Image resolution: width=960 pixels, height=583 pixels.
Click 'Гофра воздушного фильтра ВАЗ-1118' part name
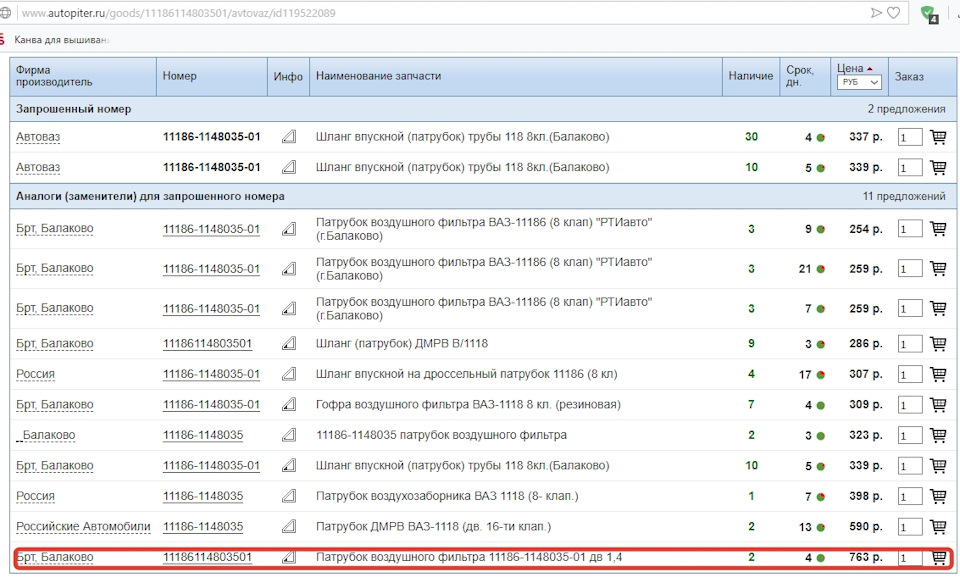click(x=468, y=405)
